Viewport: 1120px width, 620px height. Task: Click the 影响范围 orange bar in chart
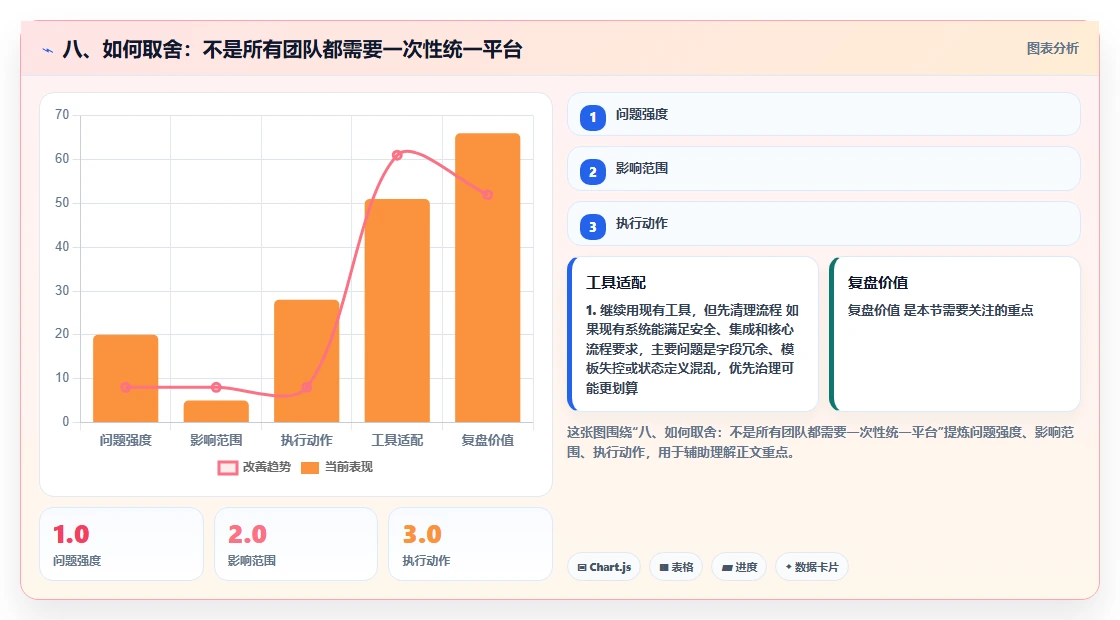pyautogui.click(x=216, y=411)
